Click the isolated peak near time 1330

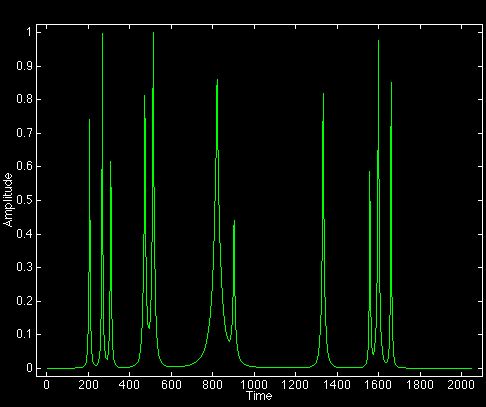323,94
